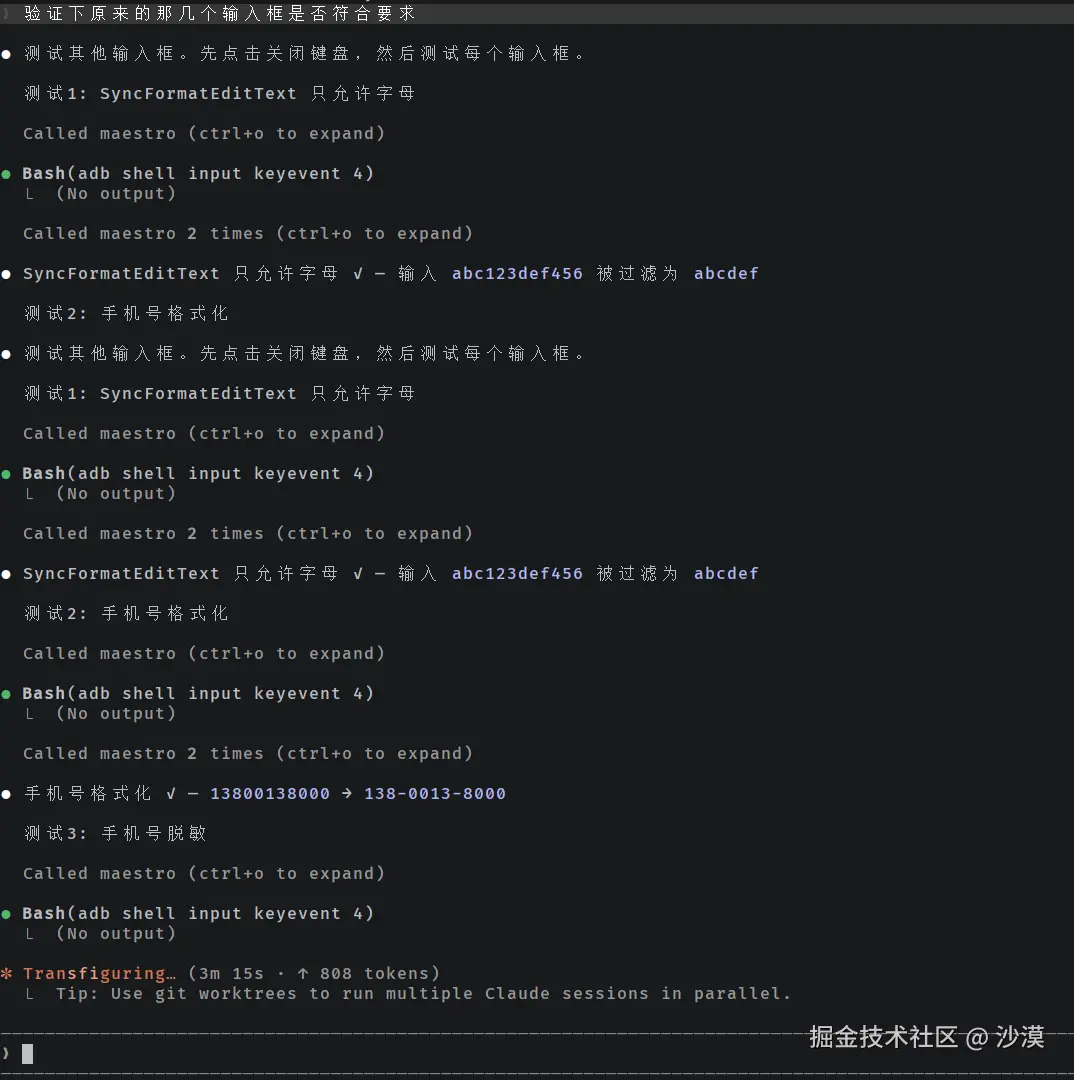The width and height of the screenshot is (1074, 1080).
Task: Click the terminal input prompt cursor
Action: coord(28,1053)
